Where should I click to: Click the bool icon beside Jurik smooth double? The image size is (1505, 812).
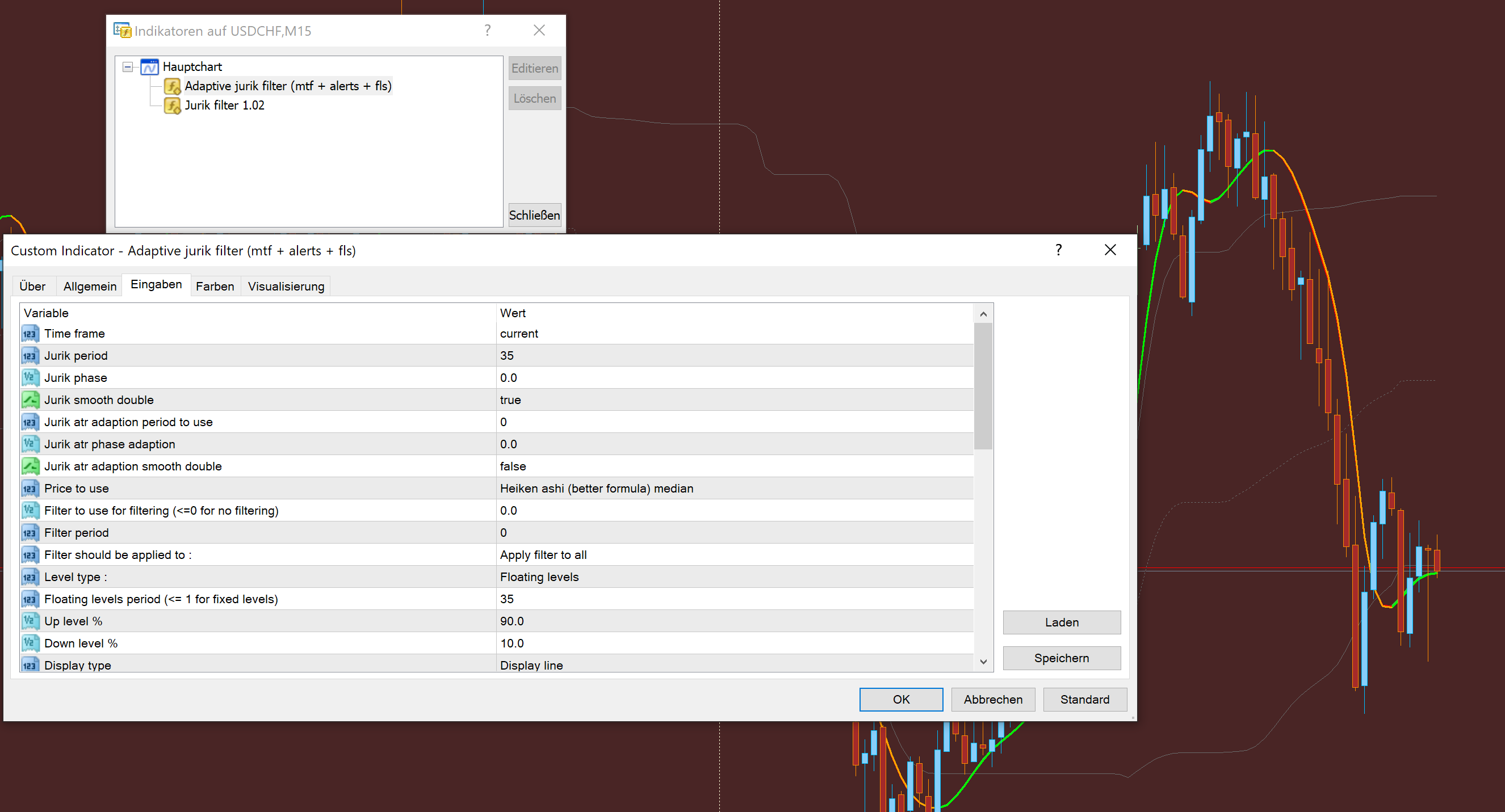[31, 400]
